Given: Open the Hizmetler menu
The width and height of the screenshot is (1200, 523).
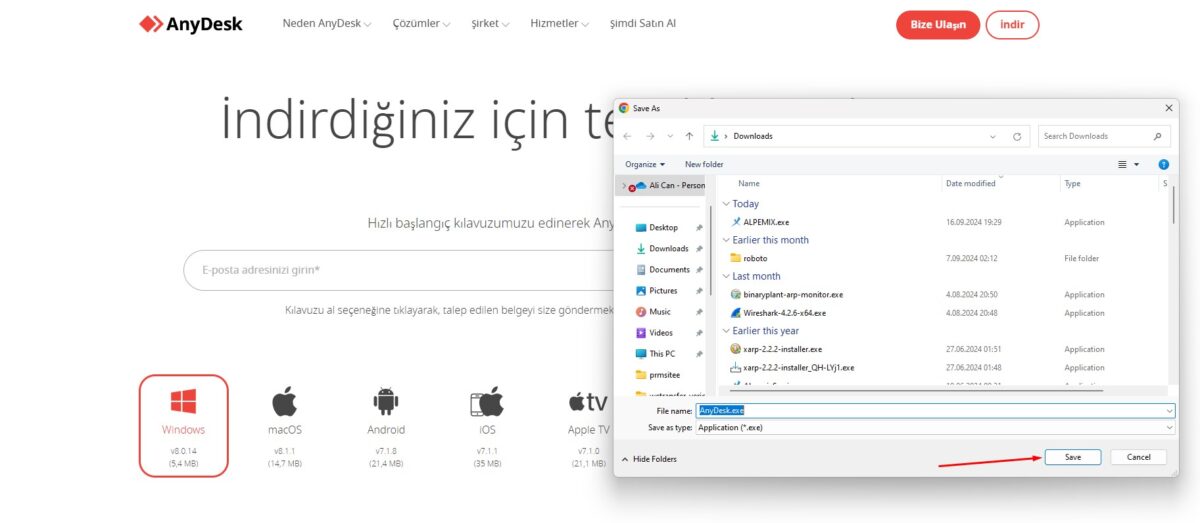Looking at the screenshot, I should coord(560,23).
